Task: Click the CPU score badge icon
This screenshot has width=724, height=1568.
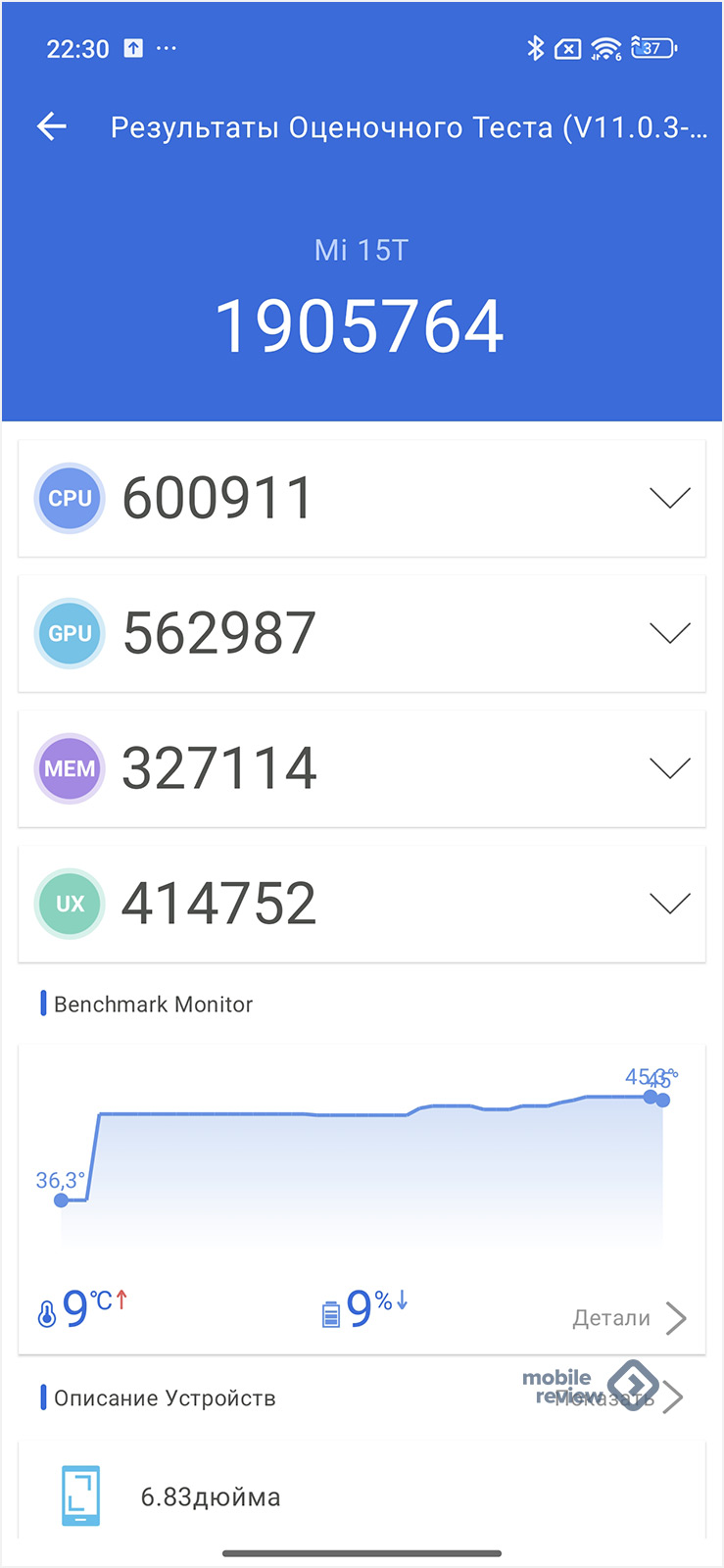Action: click(x=70, y=498)
